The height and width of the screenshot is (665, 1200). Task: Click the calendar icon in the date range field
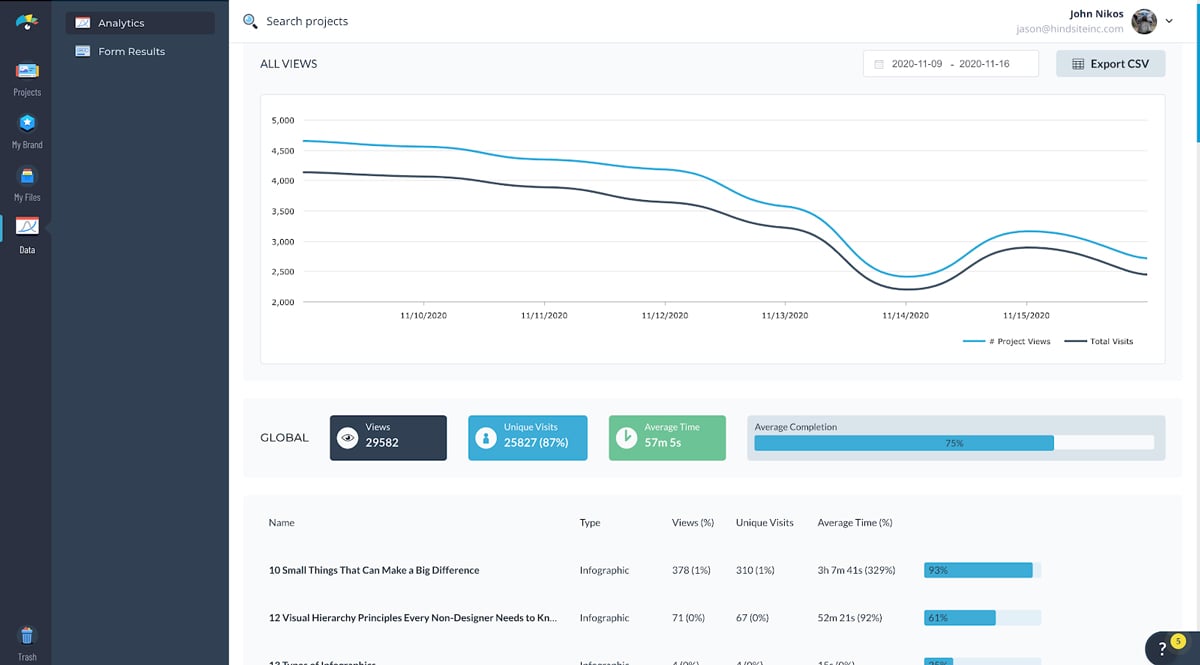878,63
